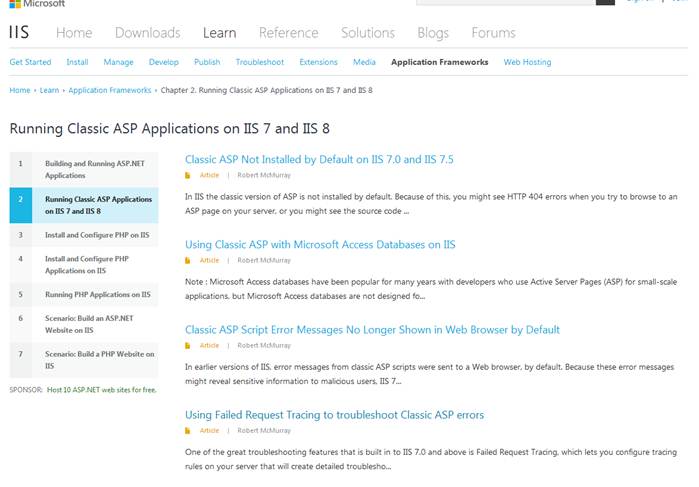This screenshot has height=487, width=699.
Task: Click Application Frameworks in the breadcrumb
Action: [x=111, y=90]
